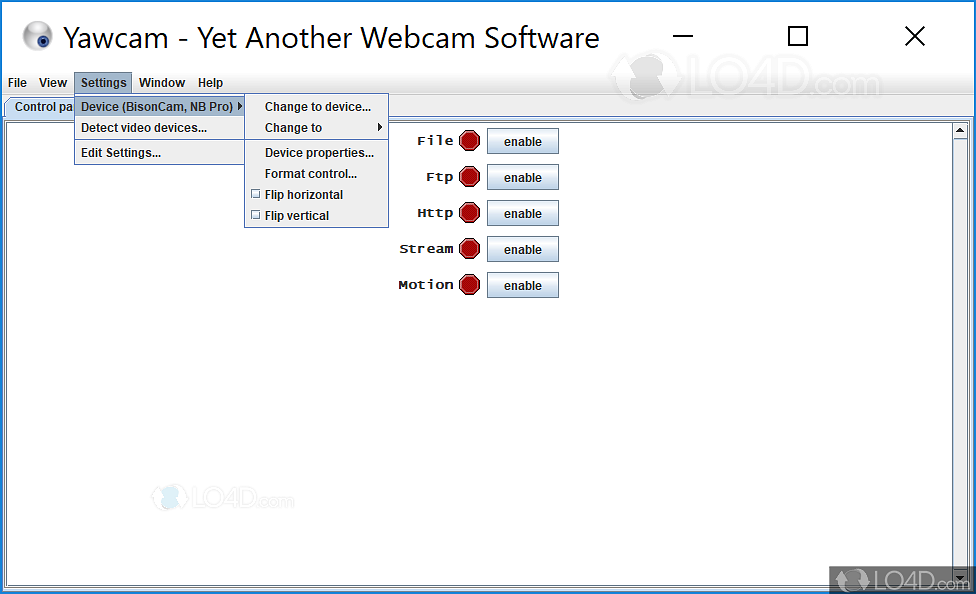
Task: Enable the Http output
Action: 523,214
